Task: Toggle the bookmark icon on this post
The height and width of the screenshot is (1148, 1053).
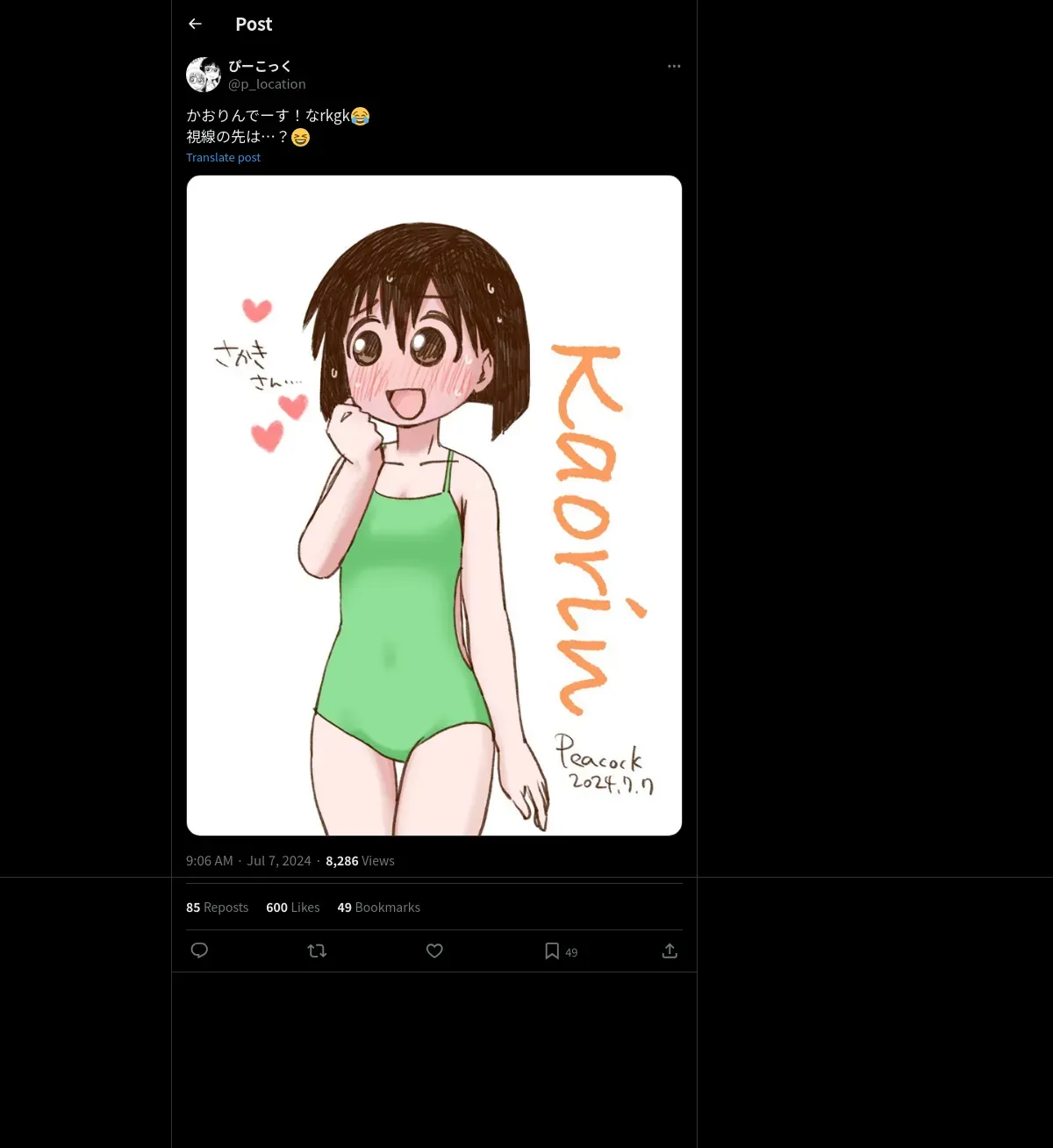Action: coord(552,951)
